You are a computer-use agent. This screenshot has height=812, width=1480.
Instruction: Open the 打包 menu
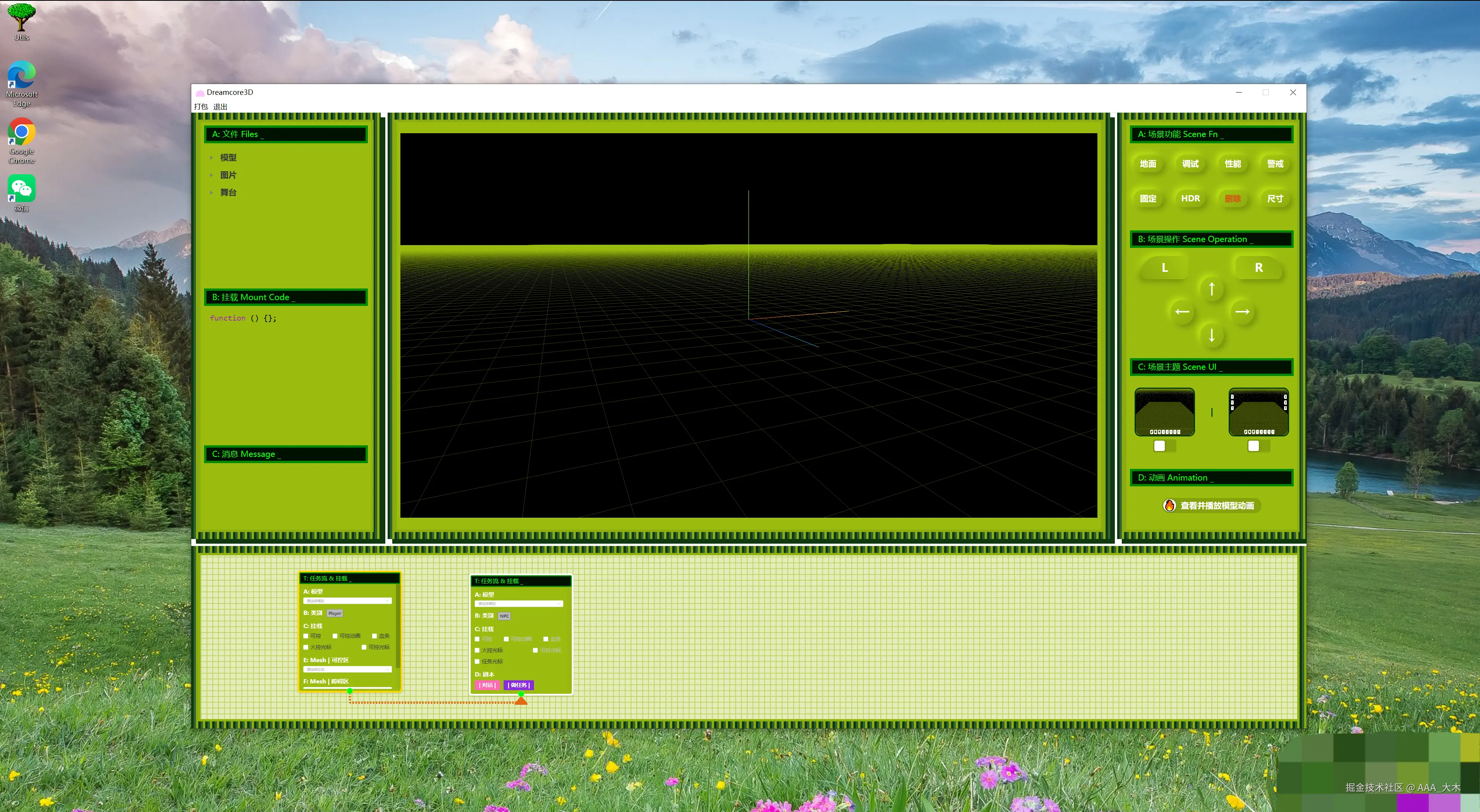point(201,106)
